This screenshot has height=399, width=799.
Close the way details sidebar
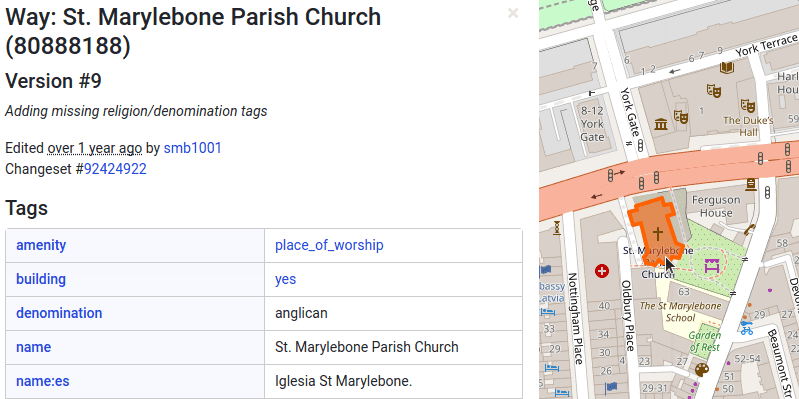point(513,13)
